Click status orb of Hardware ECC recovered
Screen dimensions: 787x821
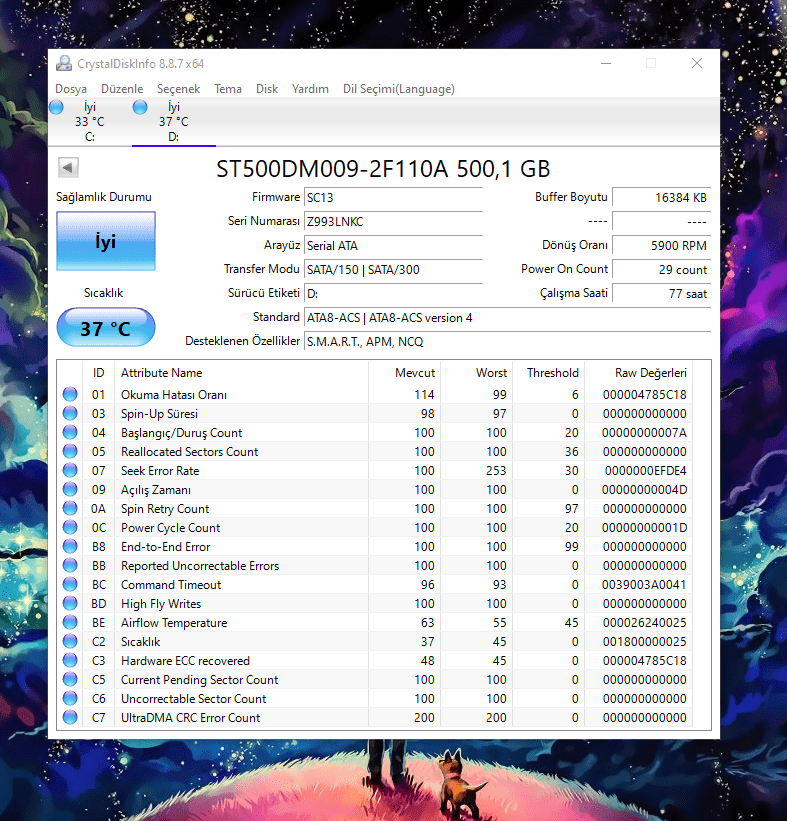click(70, 660)
